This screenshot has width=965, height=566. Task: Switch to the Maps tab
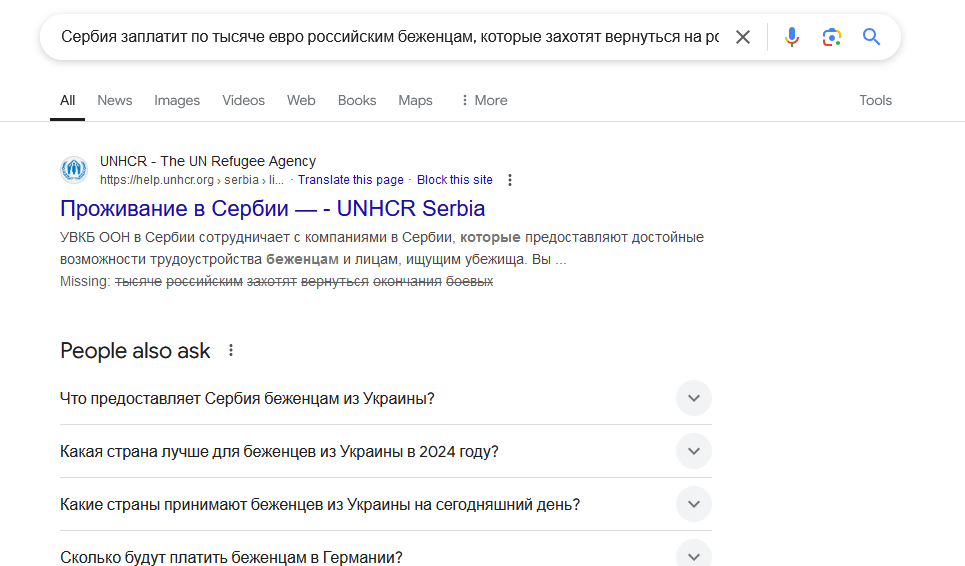(x=415, y=100)
